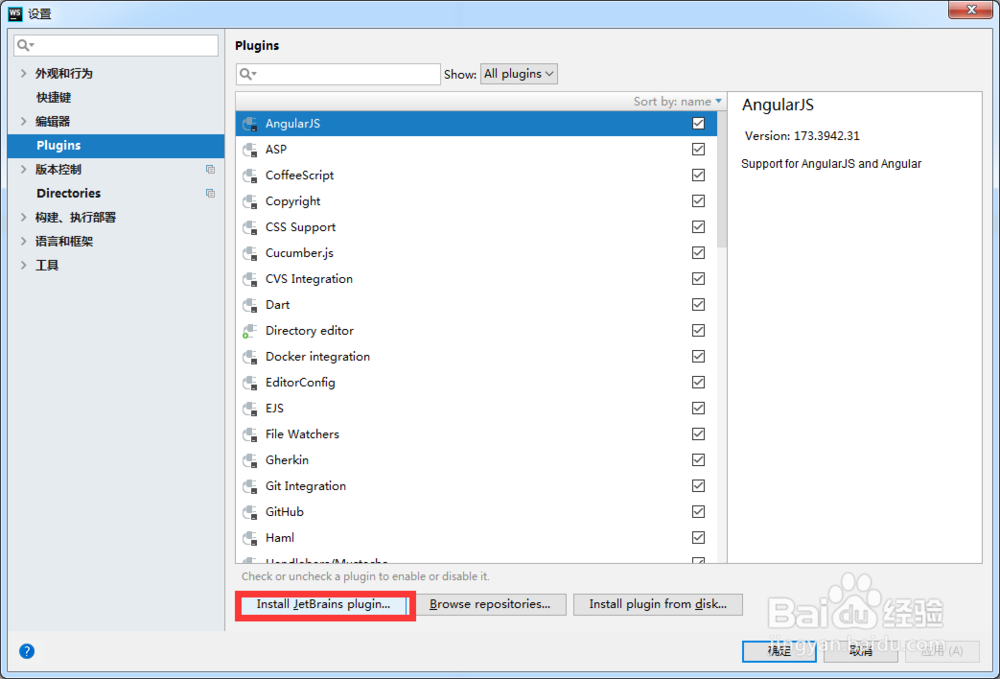Click the Git Integration plugin icon
The image size is (1000, 679).
[x=250, y=486]
